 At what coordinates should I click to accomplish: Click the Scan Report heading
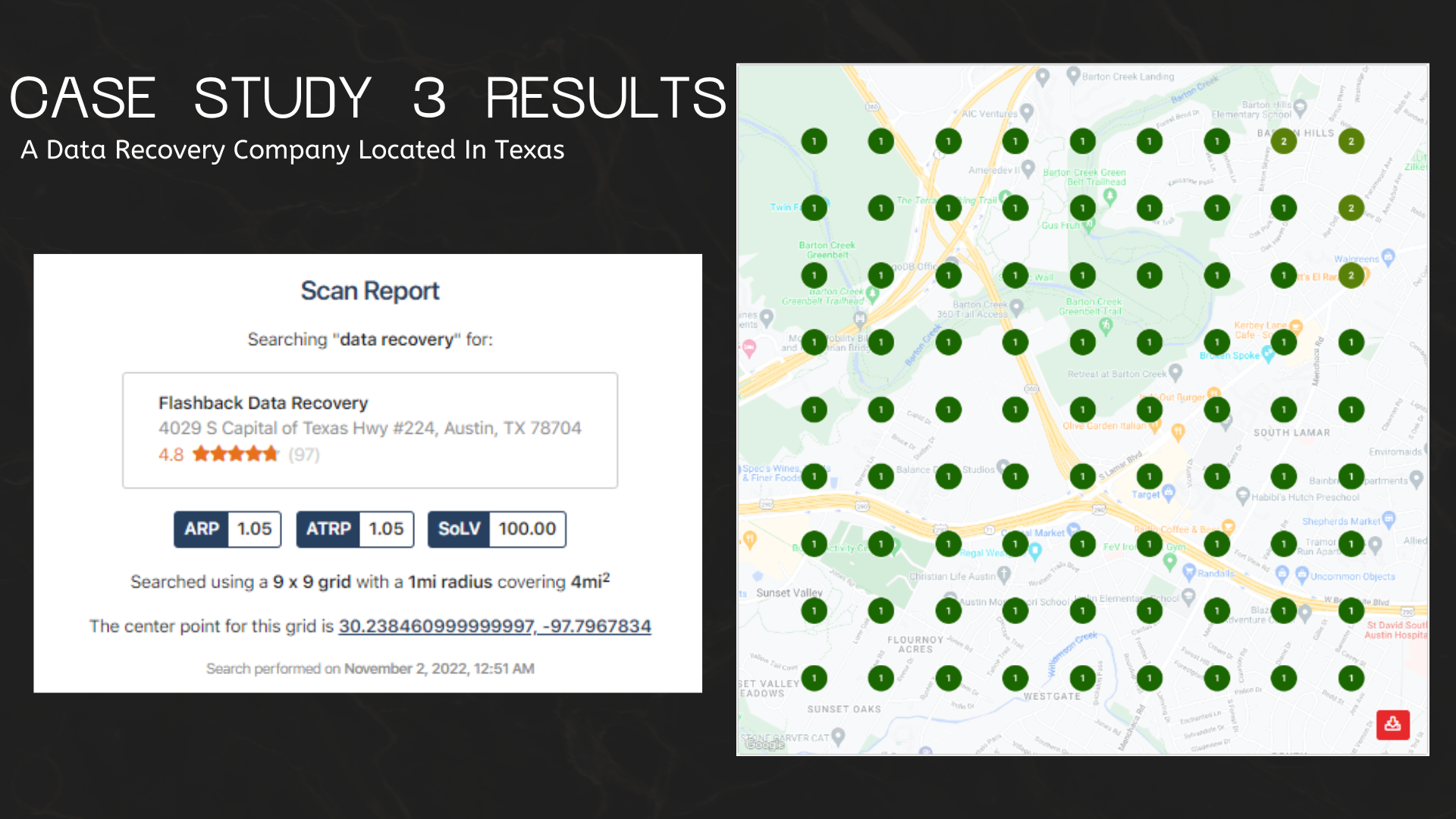point(369,291)
